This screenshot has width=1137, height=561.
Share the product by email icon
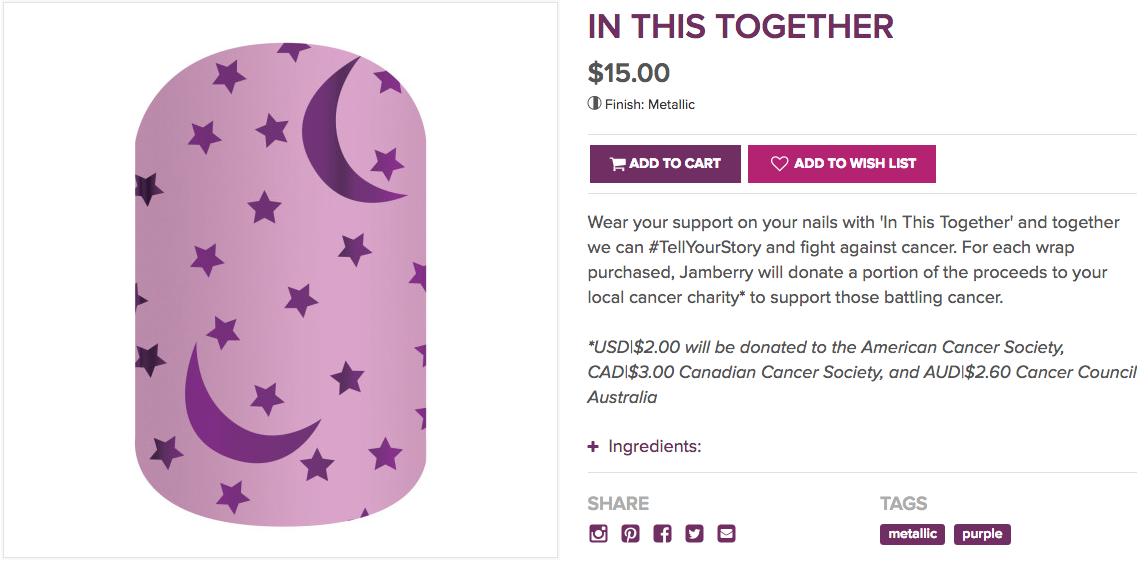pos(727,534)
